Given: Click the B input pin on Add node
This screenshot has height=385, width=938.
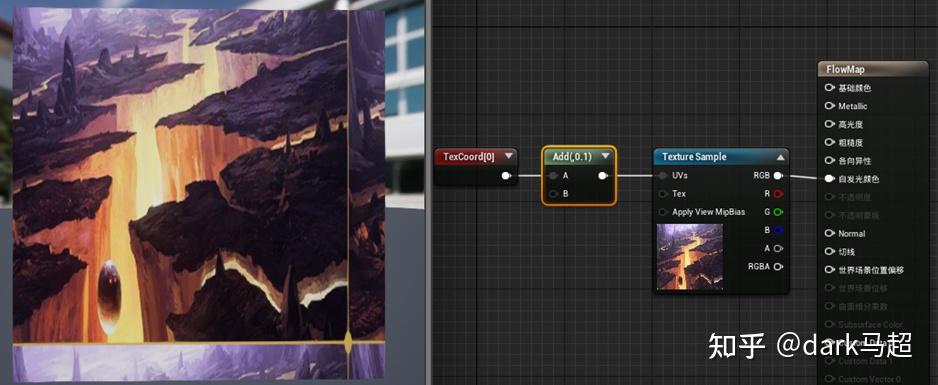Looking at the screenshot, I should coord(553,194).
